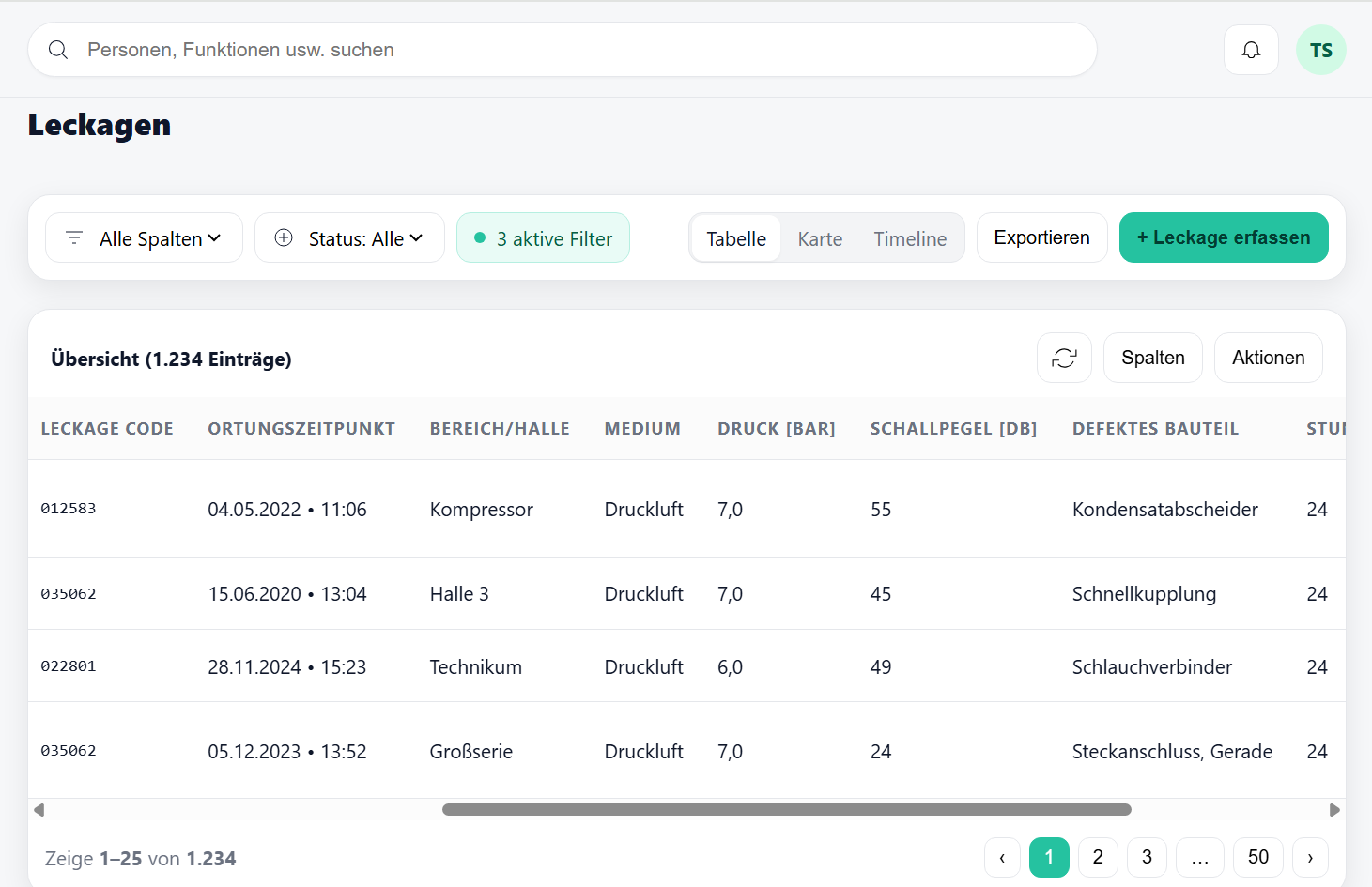This screenshot has height=887, width=1372.
Task: Click the Leckage erfassen button
Action: [1223, 237]
